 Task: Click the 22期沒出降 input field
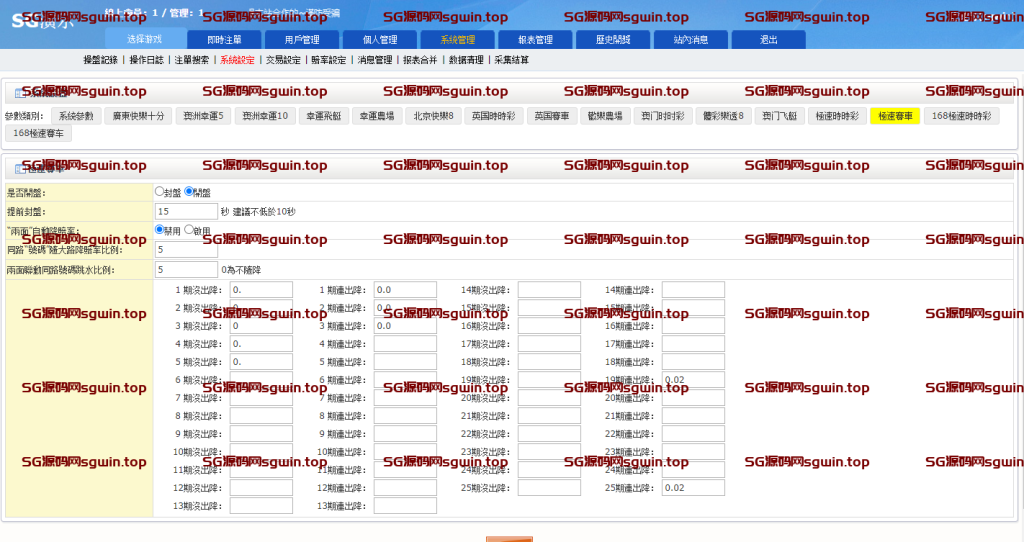pos(549,434)
